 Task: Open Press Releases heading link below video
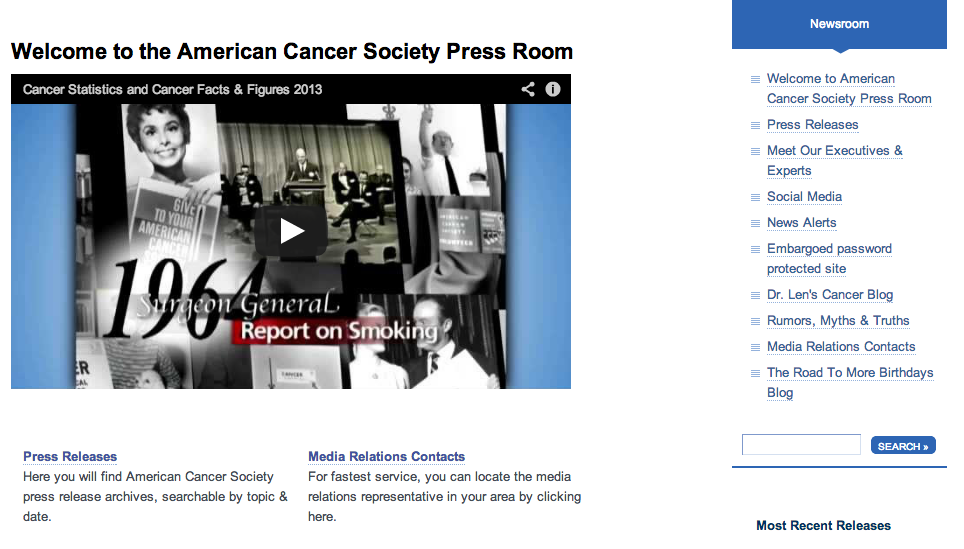point(70,457)
